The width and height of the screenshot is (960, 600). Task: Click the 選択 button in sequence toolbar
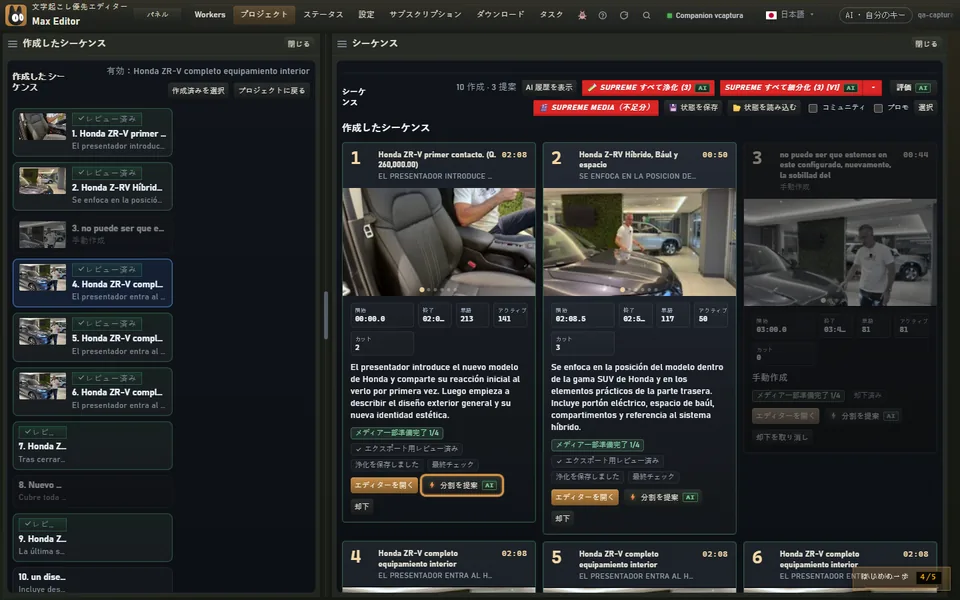point(925,108)
